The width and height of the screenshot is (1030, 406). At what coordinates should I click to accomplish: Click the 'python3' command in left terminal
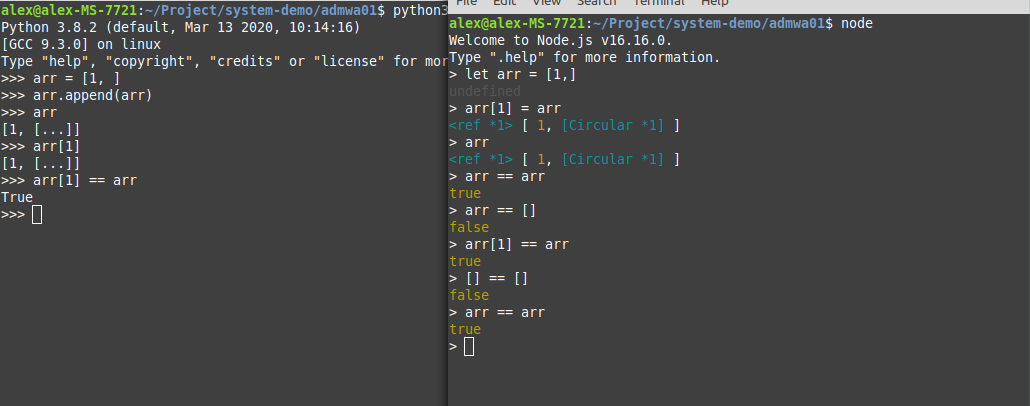click(x=420, y=11)
